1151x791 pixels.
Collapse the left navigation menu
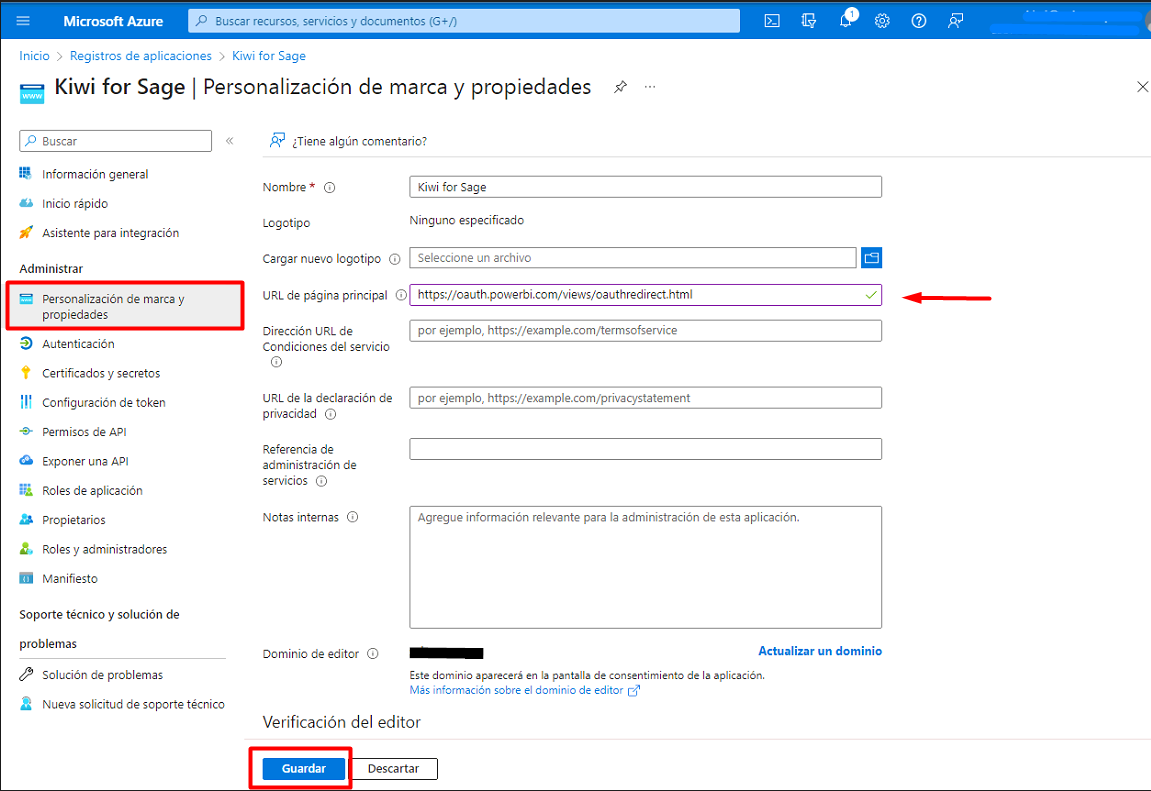click(x=230, y=141)
